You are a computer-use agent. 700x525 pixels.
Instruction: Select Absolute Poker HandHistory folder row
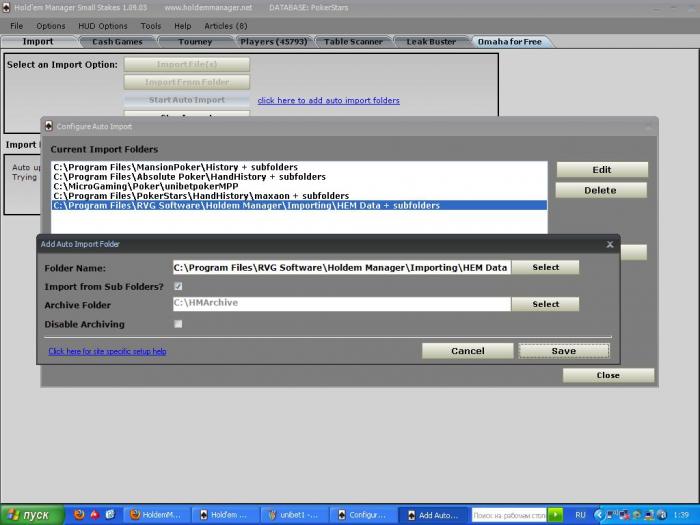pos(299,177)
